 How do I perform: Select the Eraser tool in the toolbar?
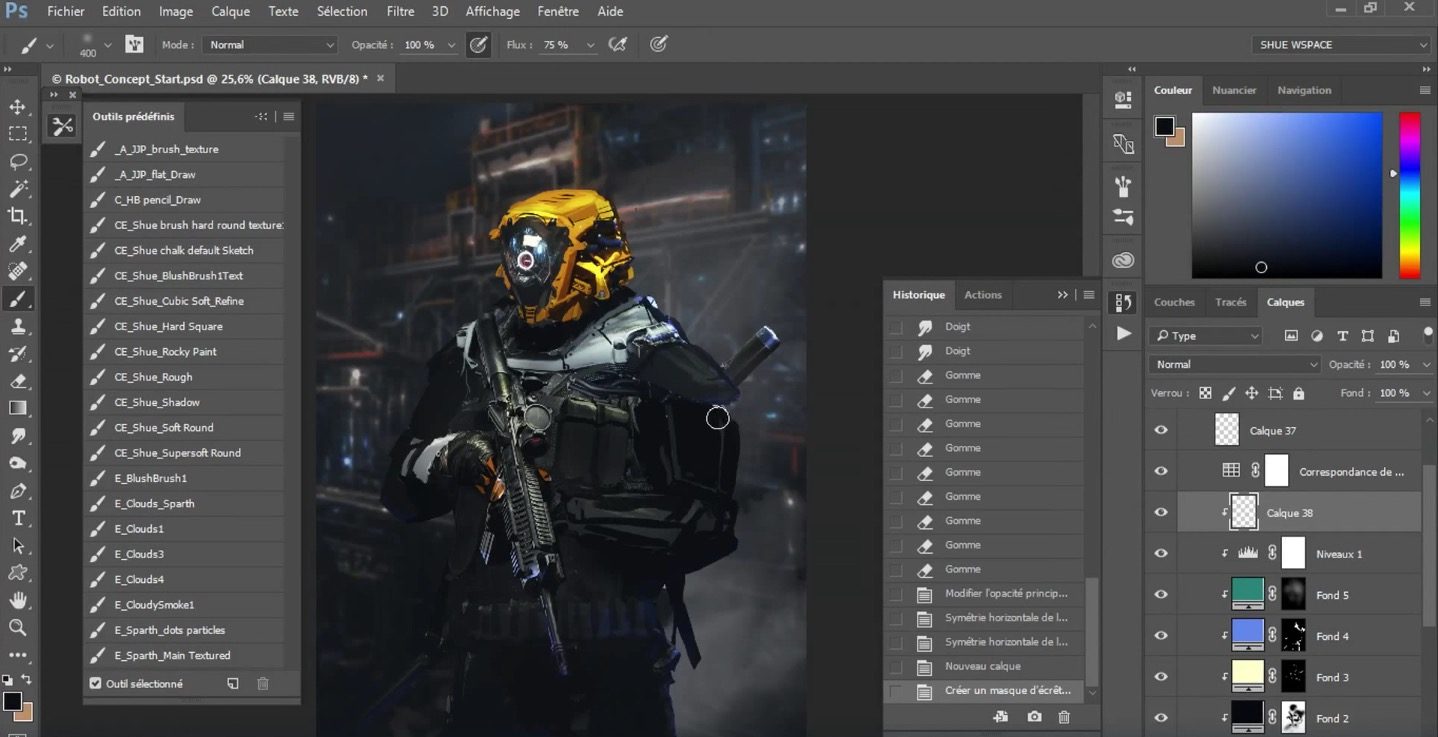18,381
